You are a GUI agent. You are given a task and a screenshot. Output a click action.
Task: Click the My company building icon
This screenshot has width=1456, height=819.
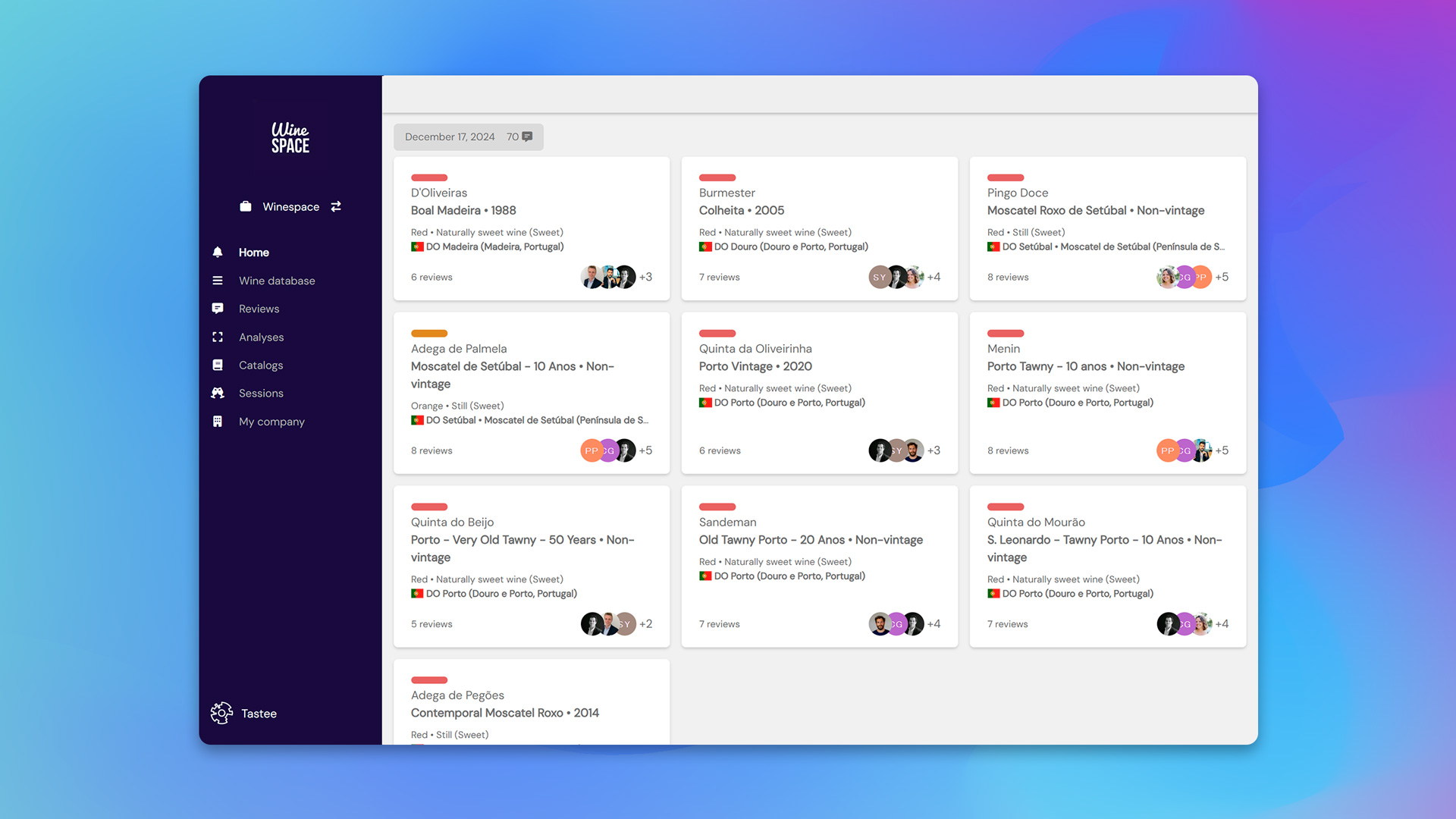click(218, 422)
